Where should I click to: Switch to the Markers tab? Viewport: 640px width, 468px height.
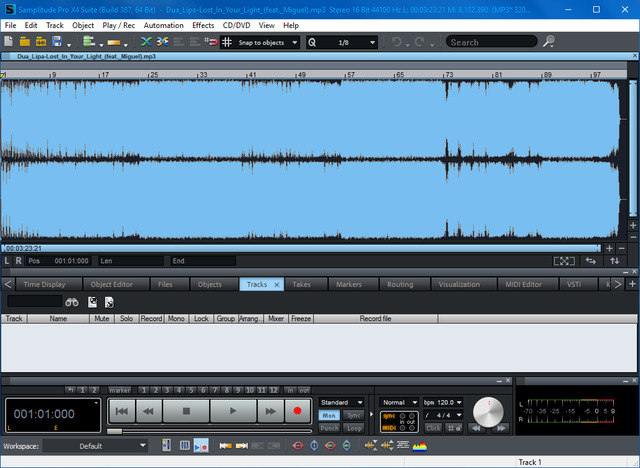pyautogui.click(x=349, y=284)
